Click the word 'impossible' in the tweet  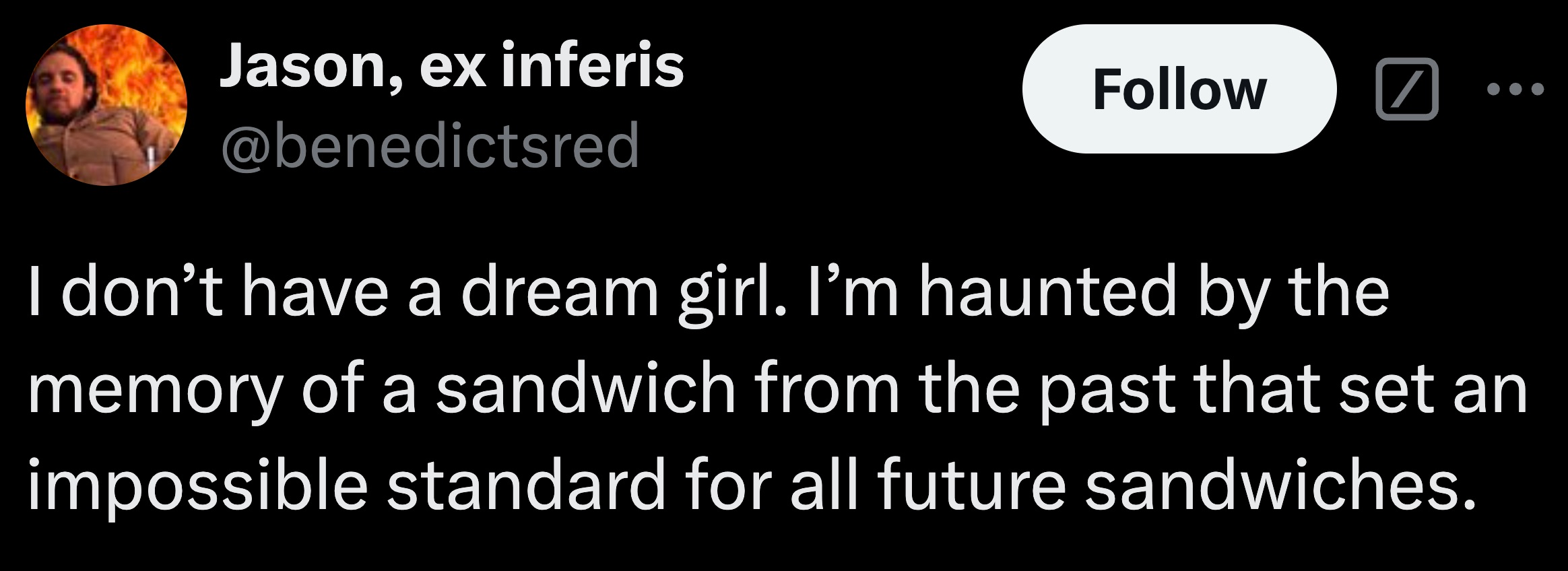[x=197, y=486]
